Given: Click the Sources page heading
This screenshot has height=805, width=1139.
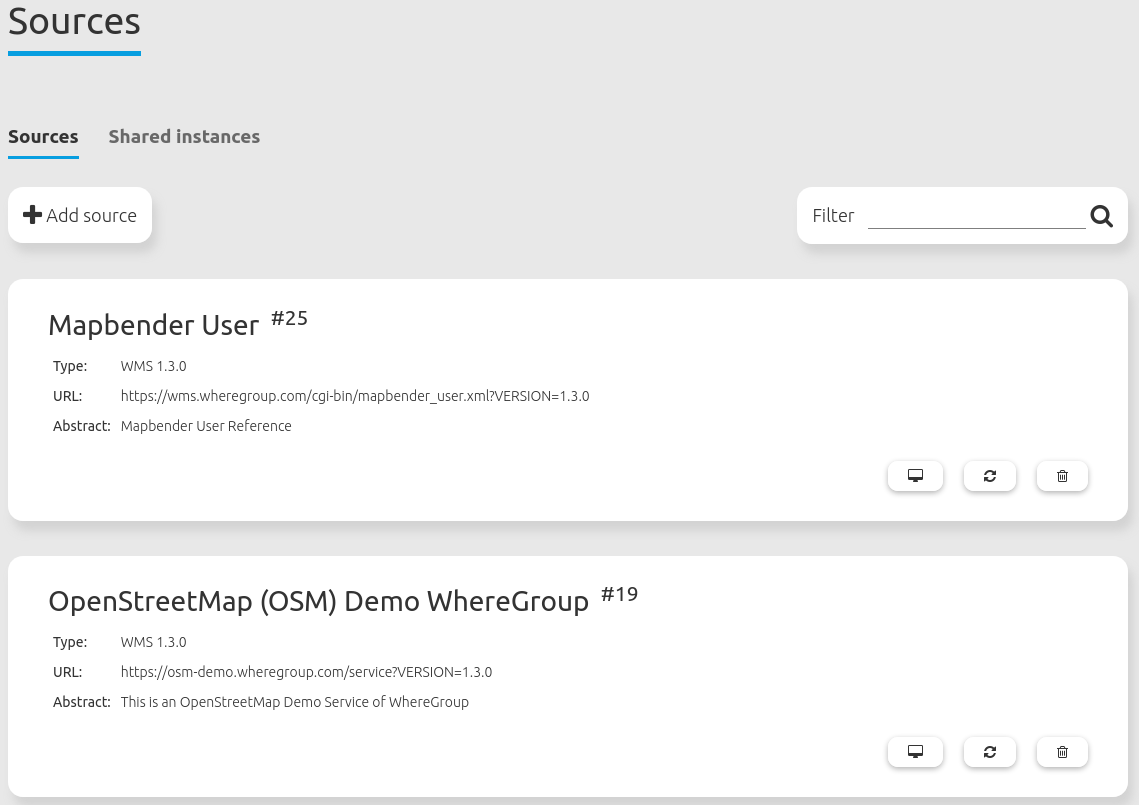Looking at the screenshot, I should pyautogui.click(x=74, y=21).
